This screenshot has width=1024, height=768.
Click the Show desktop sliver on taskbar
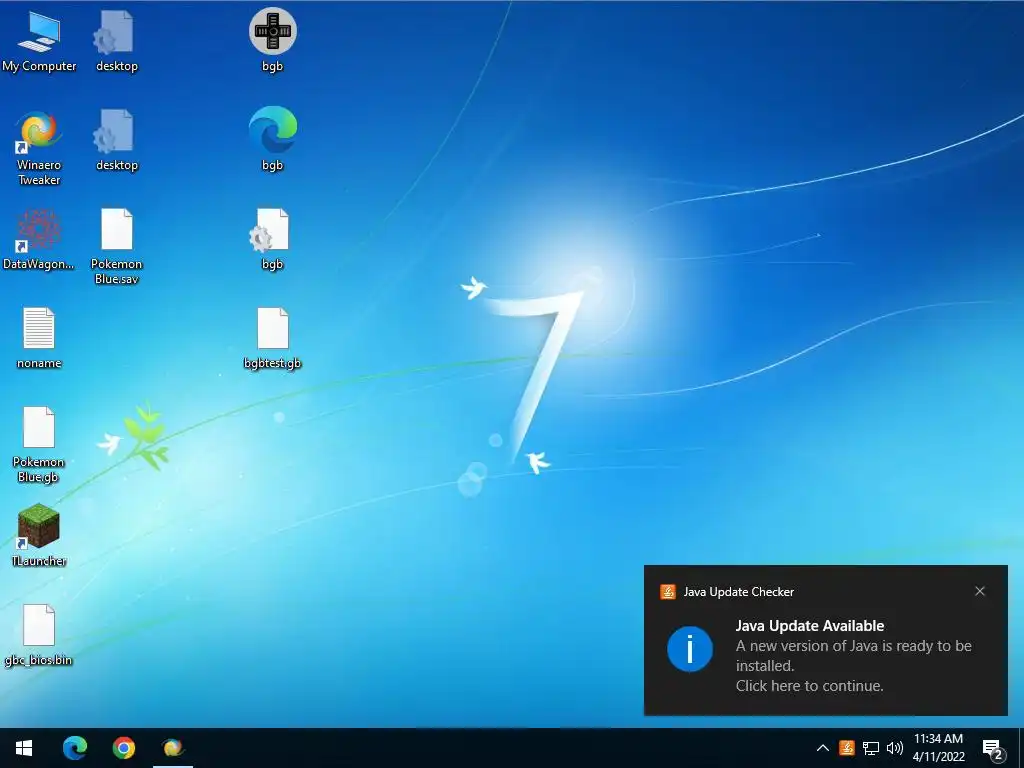click(1021, 748)
